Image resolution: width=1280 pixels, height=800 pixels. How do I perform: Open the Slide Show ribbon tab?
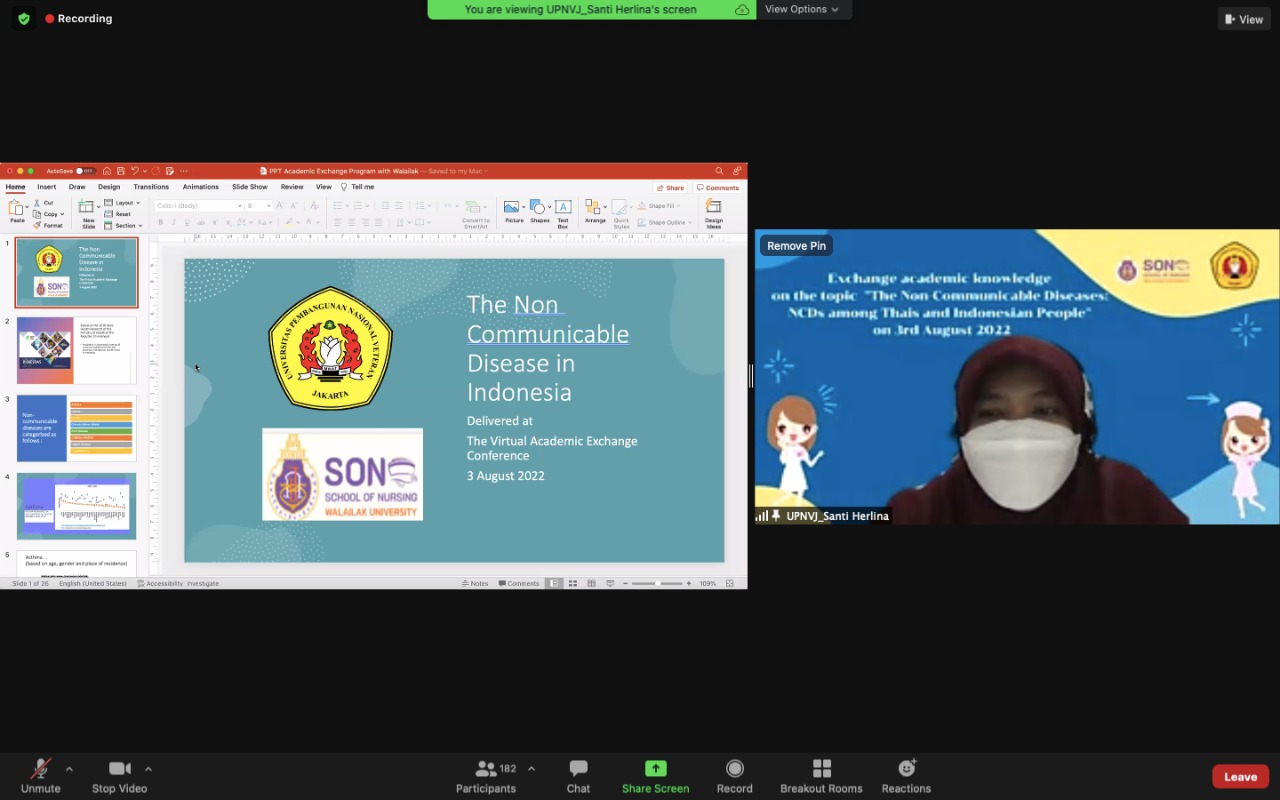pyautogui.click(x=250, y=187)
